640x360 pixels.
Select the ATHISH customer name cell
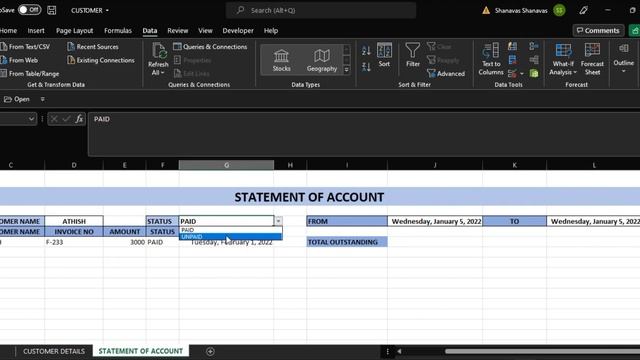(74, 221)
